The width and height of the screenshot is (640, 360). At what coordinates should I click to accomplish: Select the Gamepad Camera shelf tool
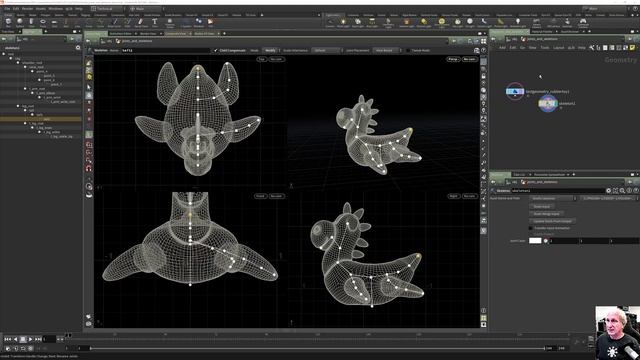(x=583, y=23)
